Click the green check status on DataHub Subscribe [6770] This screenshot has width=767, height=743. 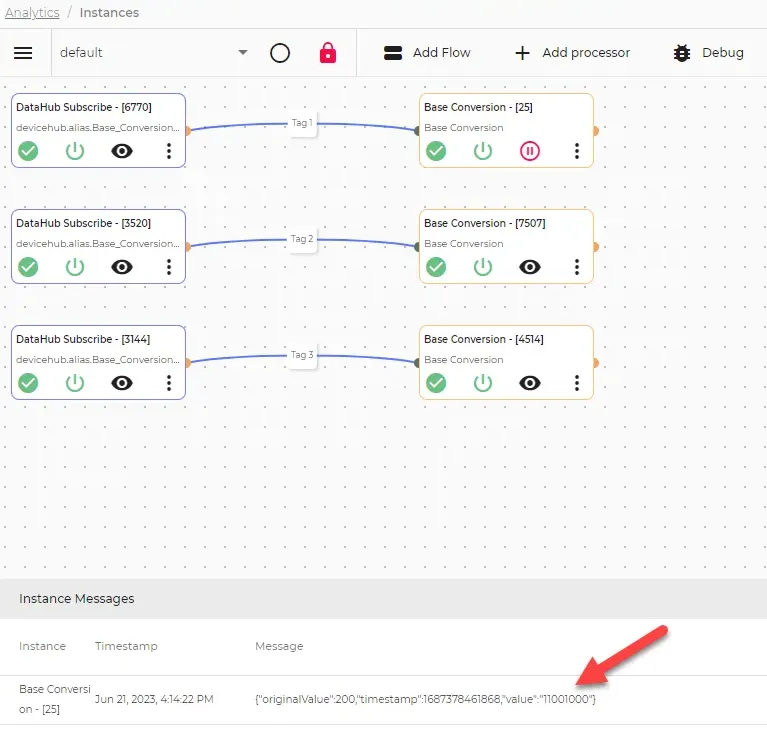pyautogui.click(x=28, y=151)
